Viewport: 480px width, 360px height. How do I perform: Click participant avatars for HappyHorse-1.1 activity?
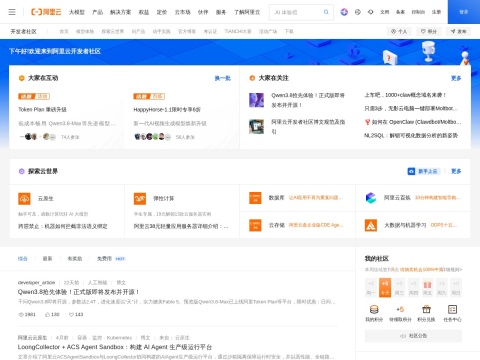click(152, 137)
